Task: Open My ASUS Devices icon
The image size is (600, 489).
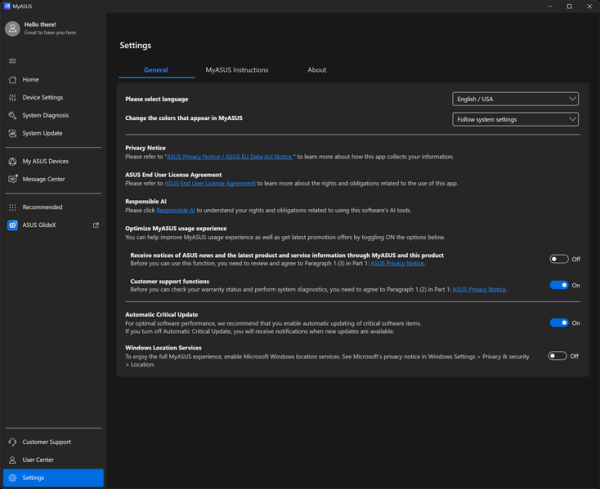Action: (x=13, y=161)
